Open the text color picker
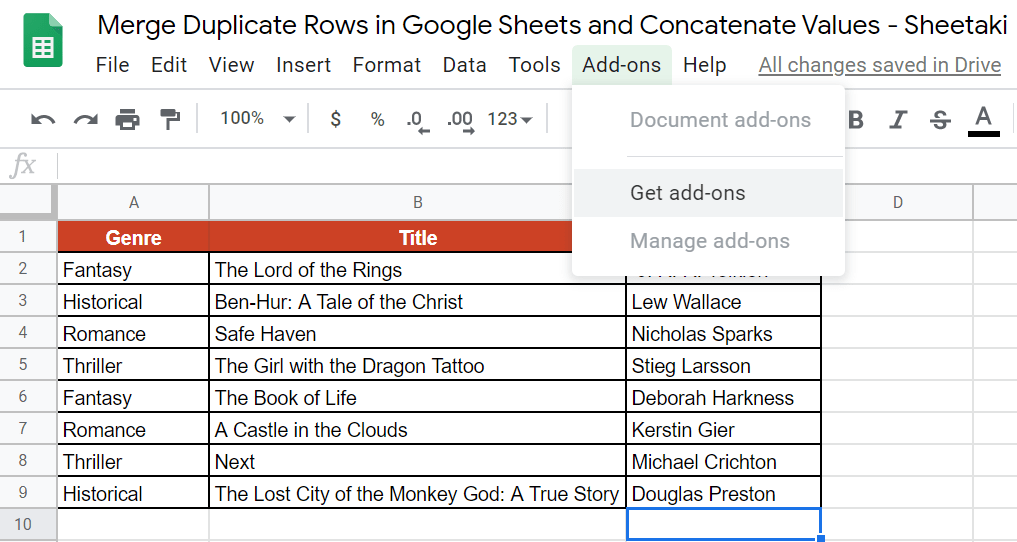 point(983,121)
